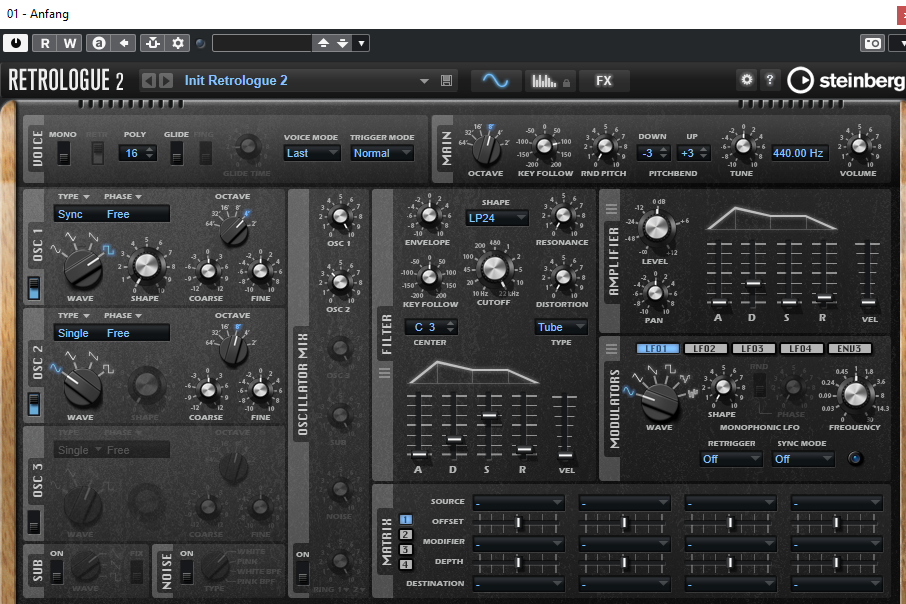
Task: Turn on the Sub oscillator ON switch
Action: 57,571
